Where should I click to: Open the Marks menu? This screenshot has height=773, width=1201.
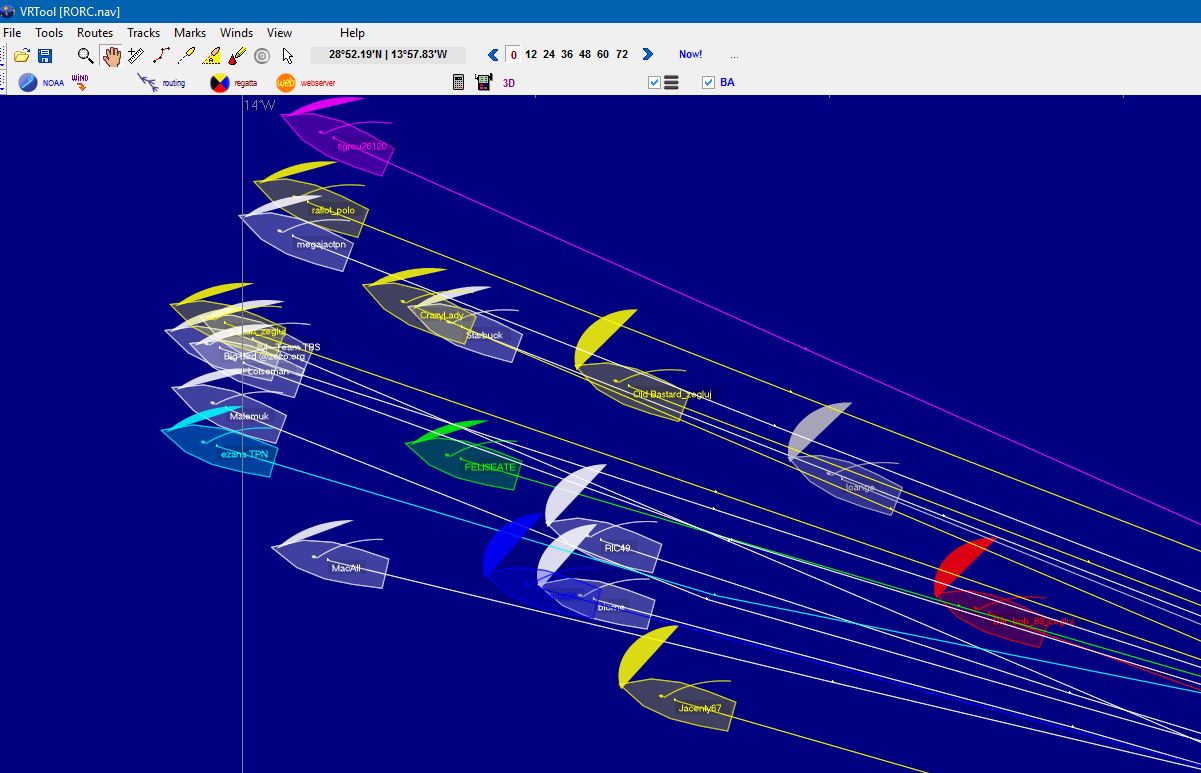190,33
